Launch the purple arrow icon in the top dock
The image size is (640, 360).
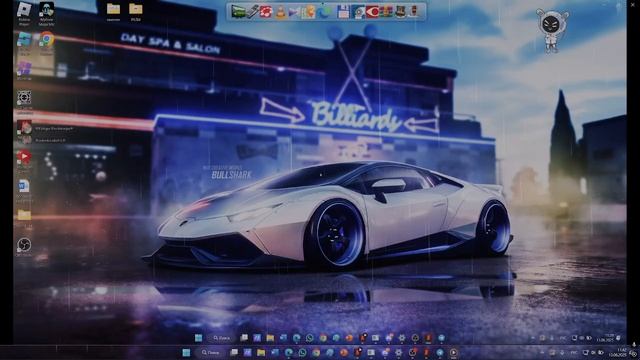[293, 12]
